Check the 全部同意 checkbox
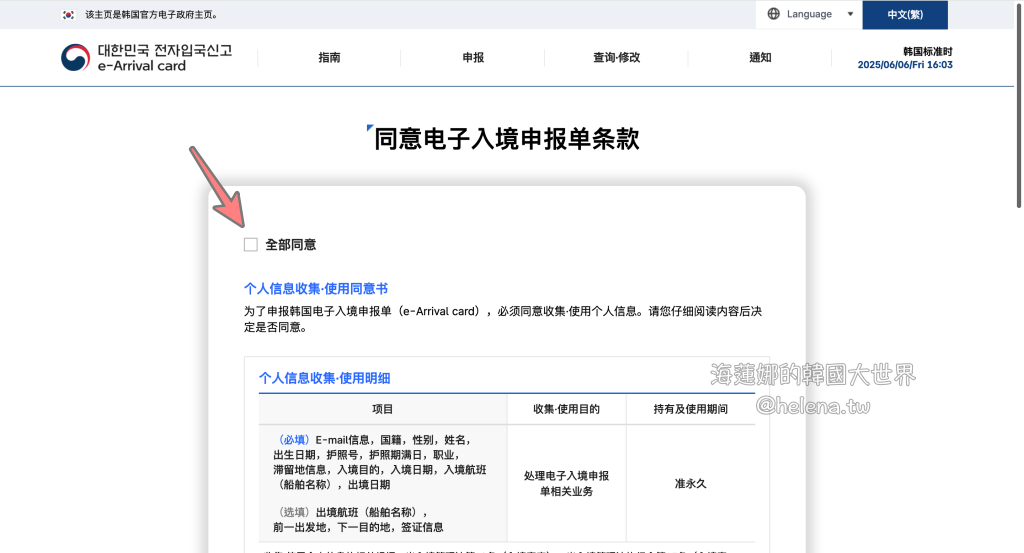 coord(251,245)
